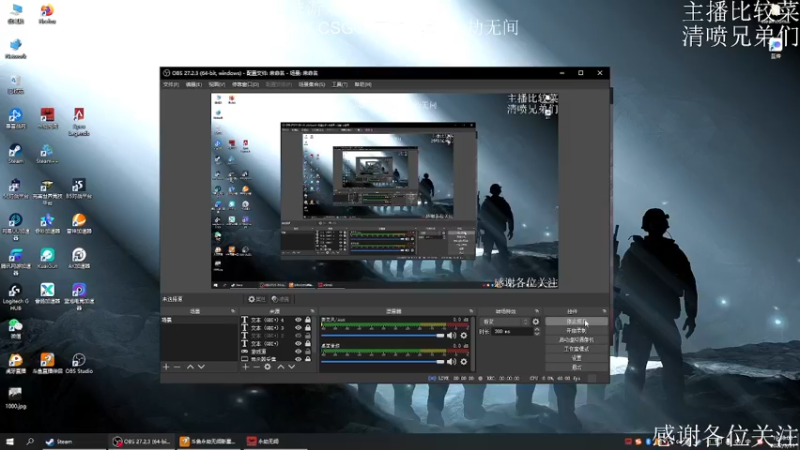Open OBS Studio desktop shortcut

79,363
